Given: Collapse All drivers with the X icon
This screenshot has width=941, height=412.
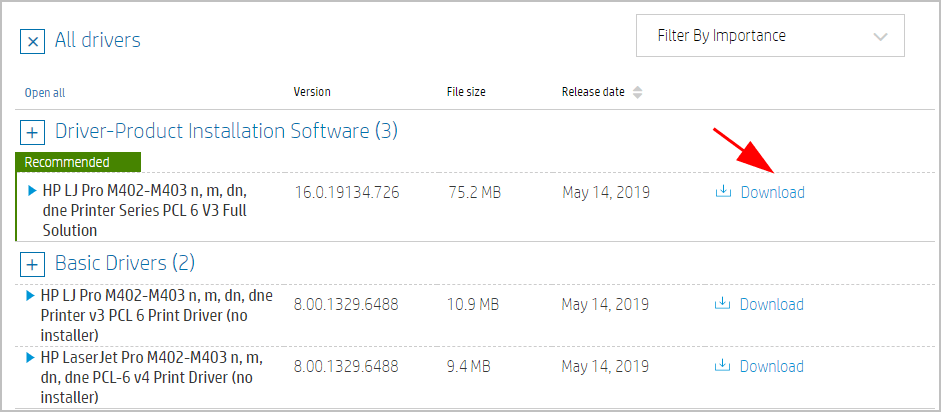Looking at the screenshot, I should [32, 41].
